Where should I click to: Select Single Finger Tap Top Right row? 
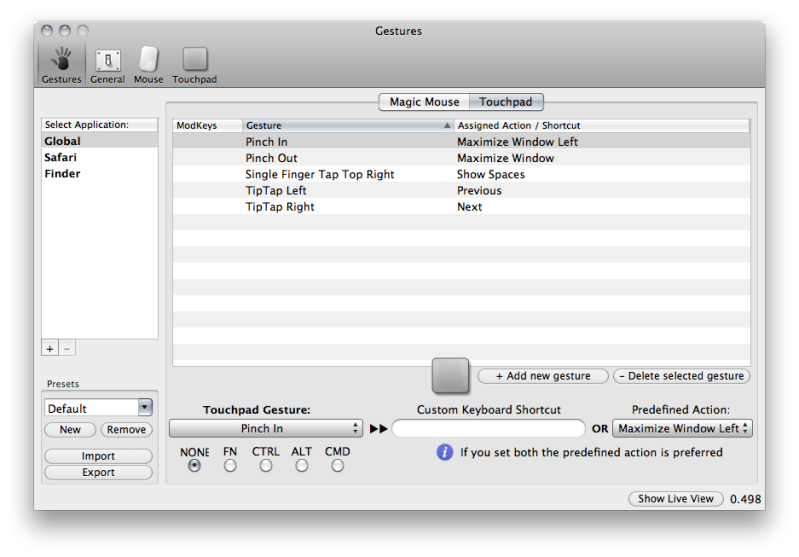pos(461,174)
